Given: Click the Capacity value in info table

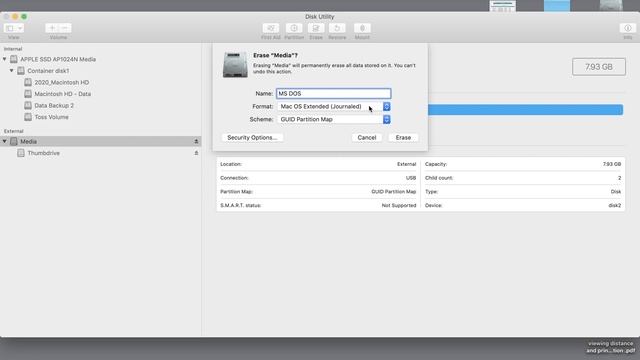Looking at the screenshot, I should pos(612,164).
